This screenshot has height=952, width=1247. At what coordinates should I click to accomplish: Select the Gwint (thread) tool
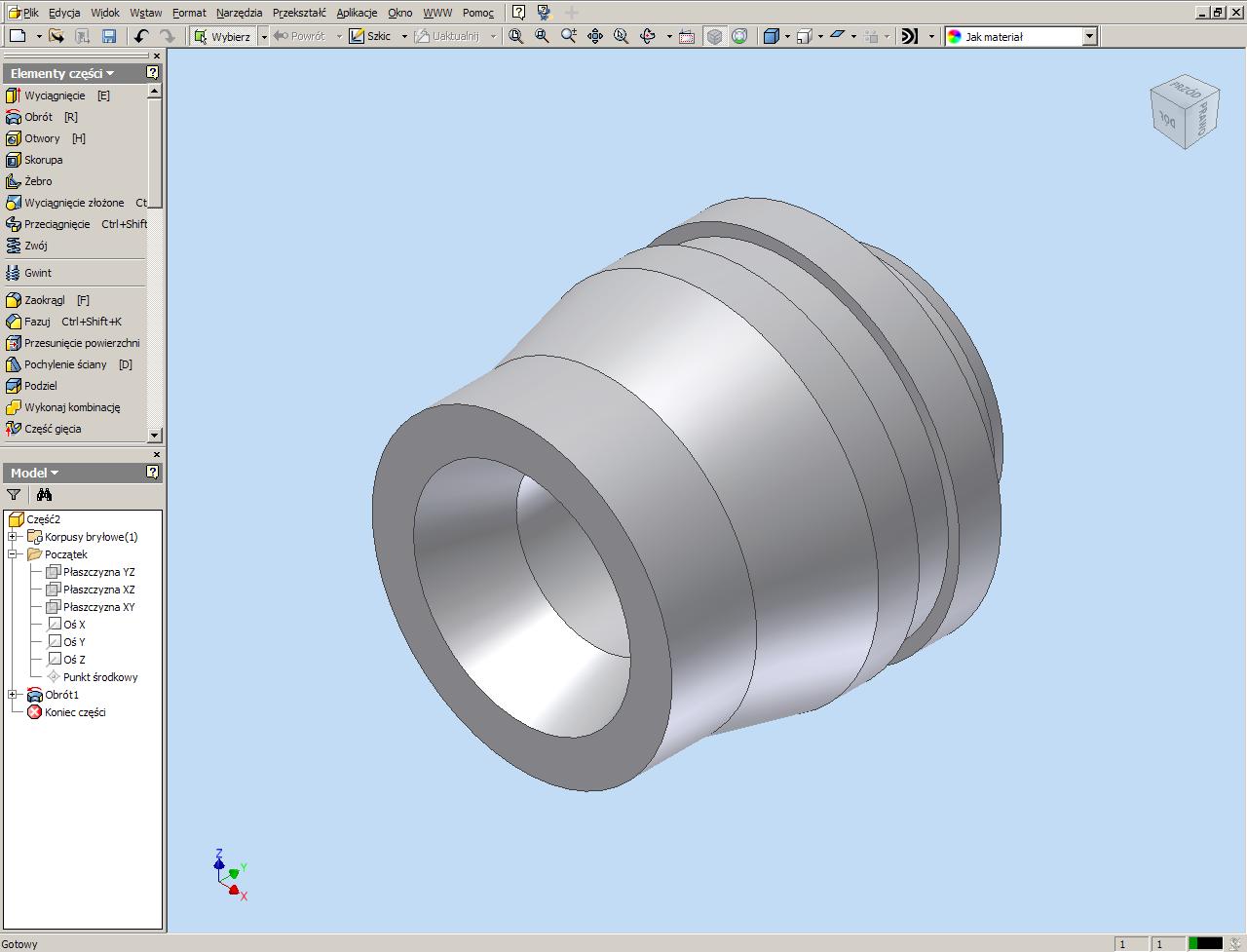[29, 273]
